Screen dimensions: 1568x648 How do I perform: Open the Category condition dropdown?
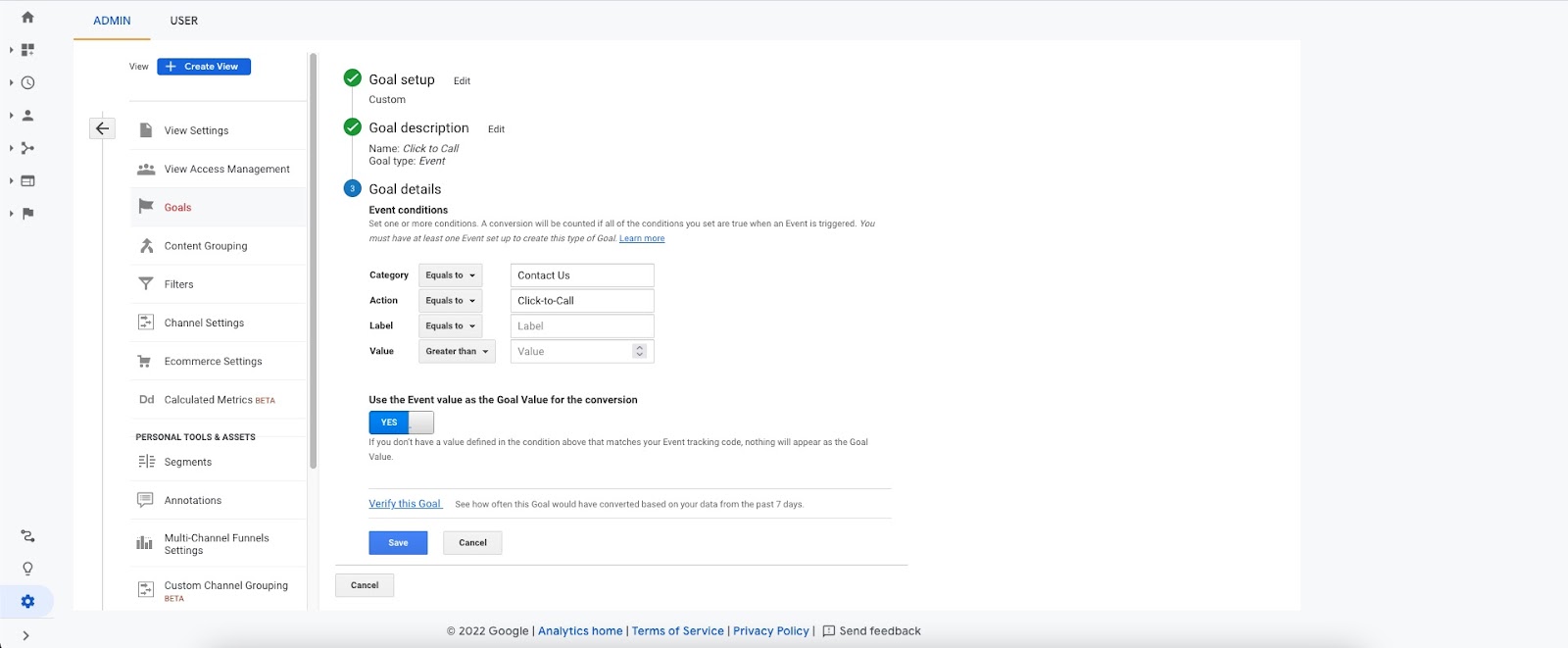450,275
